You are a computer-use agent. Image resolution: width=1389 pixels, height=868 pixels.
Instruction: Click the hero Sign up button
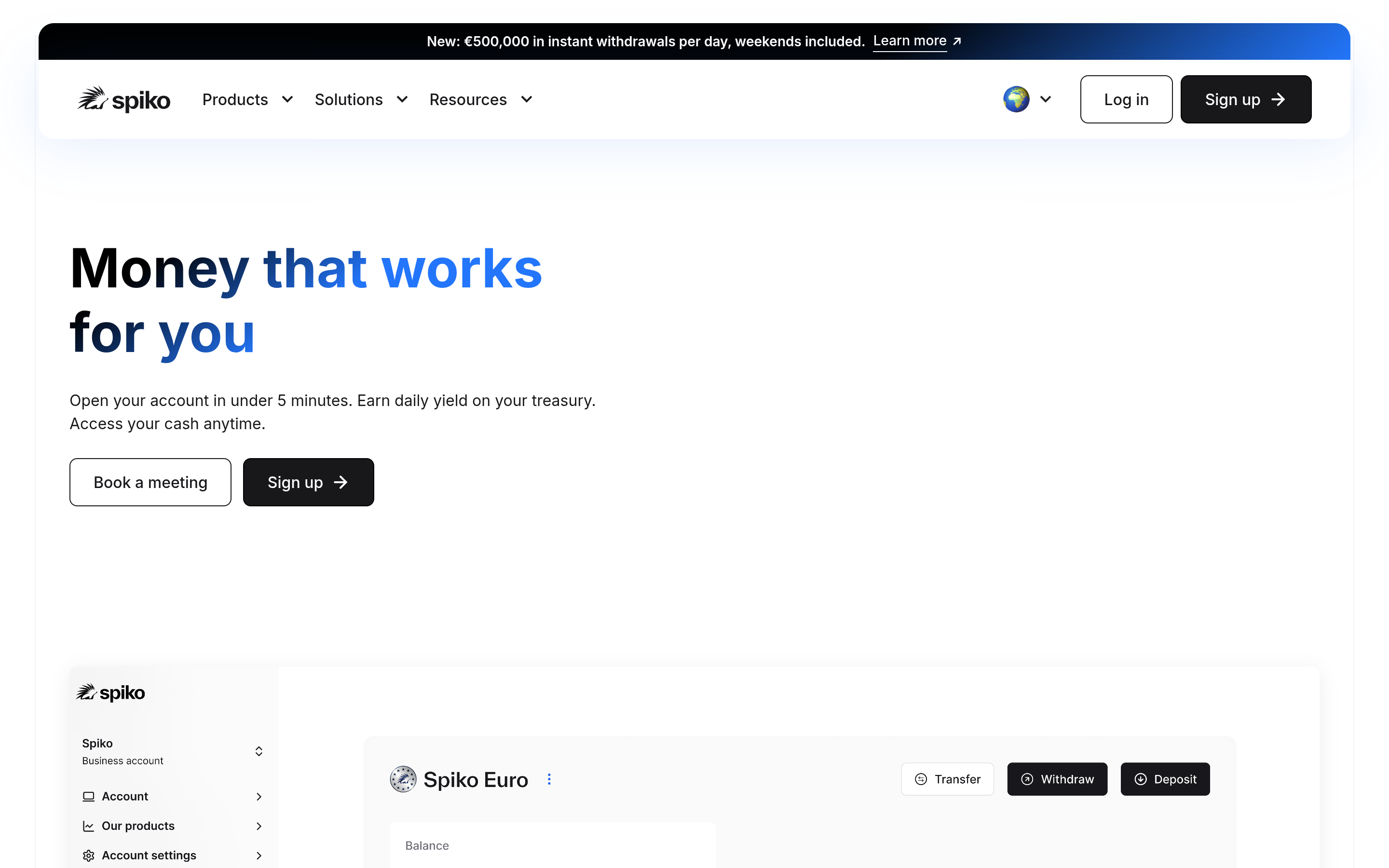[308, 482]
